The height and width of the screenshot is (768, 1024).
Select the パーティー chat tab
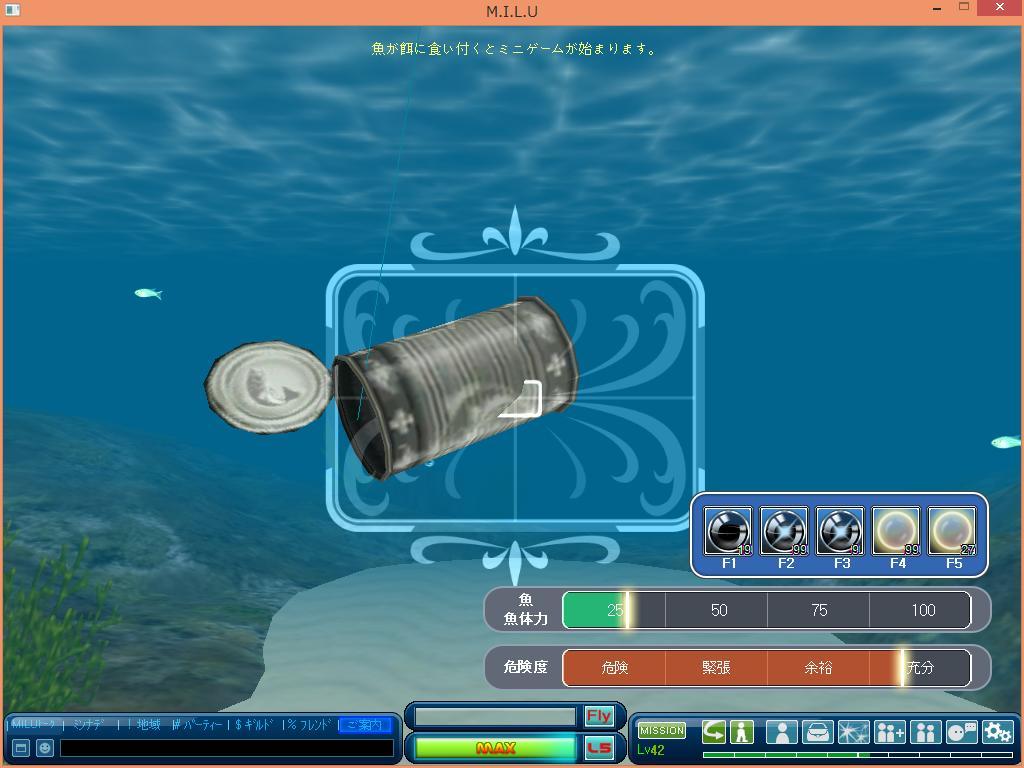200,724
